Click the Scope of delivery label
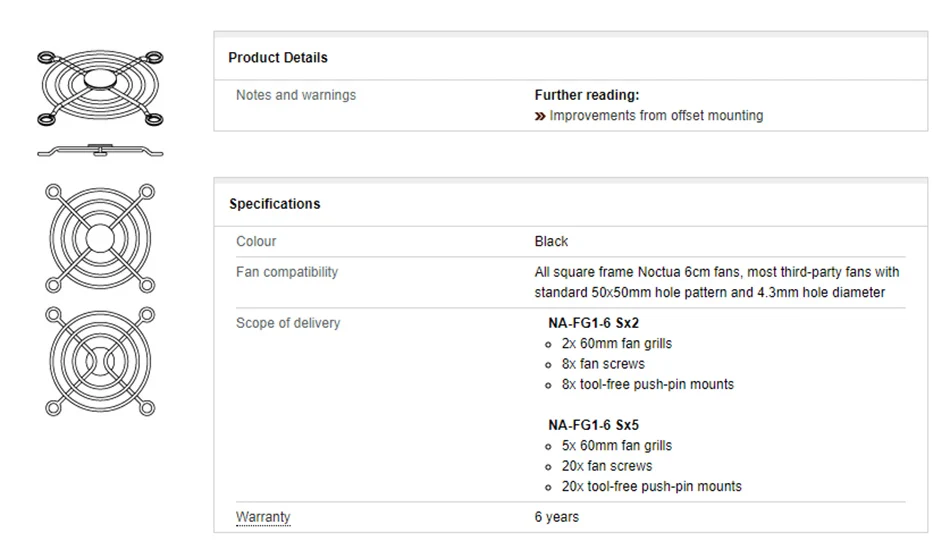The width and height of the screenshot is (950, 558). [288, 323]
